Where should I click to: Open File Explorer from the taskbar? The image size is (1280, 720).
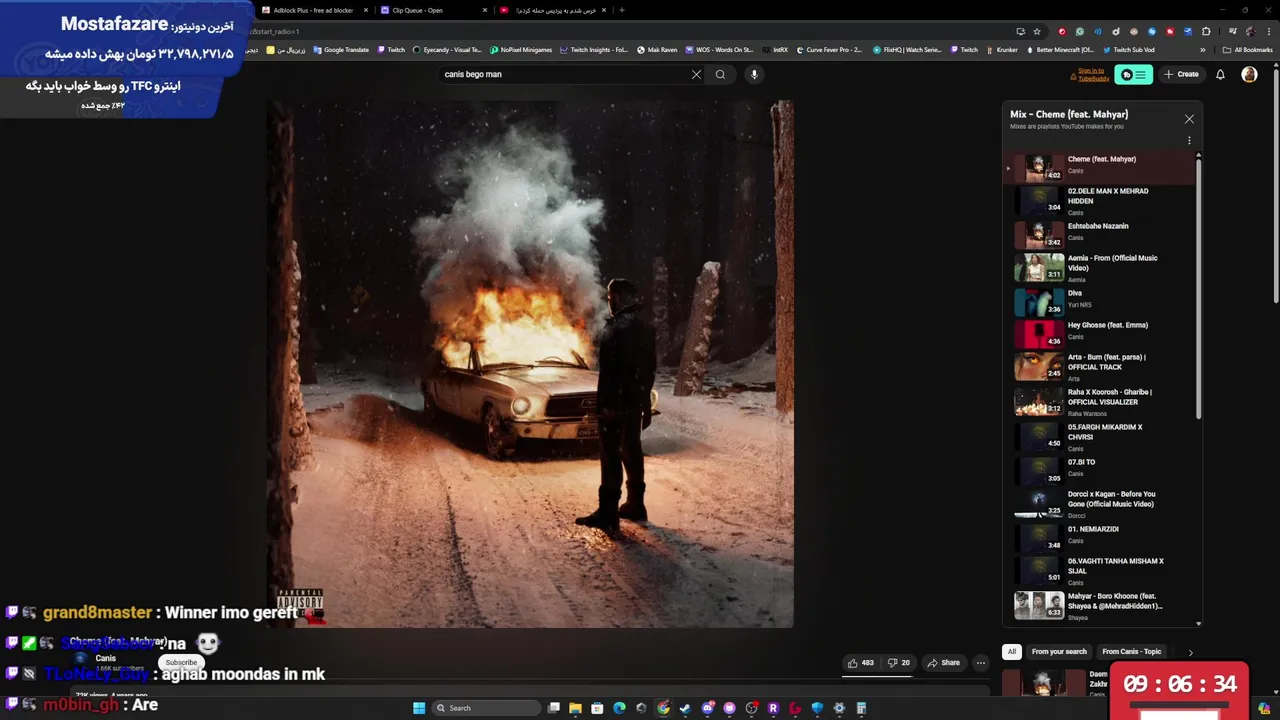tap(575, 708)
